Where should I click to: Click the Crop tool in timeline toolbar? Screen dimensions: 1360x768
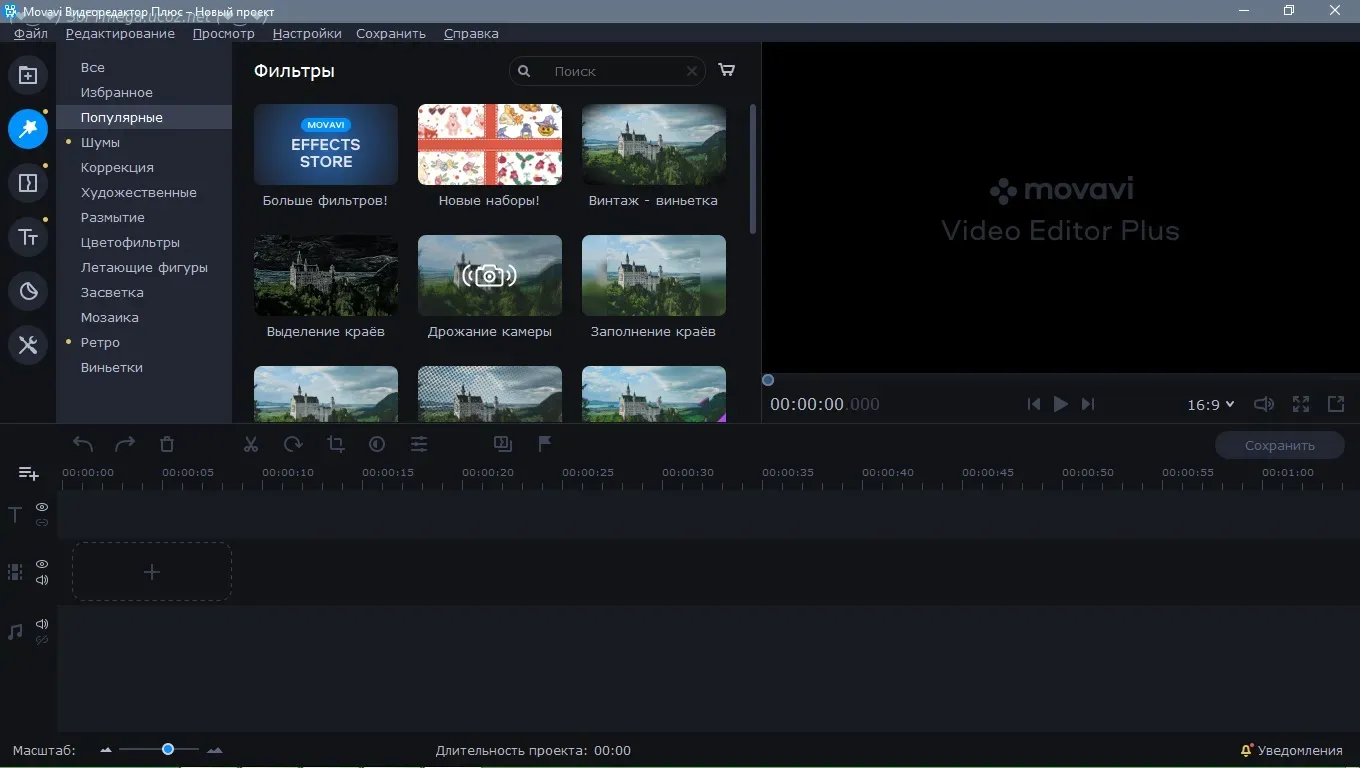[x=335, y=445]
